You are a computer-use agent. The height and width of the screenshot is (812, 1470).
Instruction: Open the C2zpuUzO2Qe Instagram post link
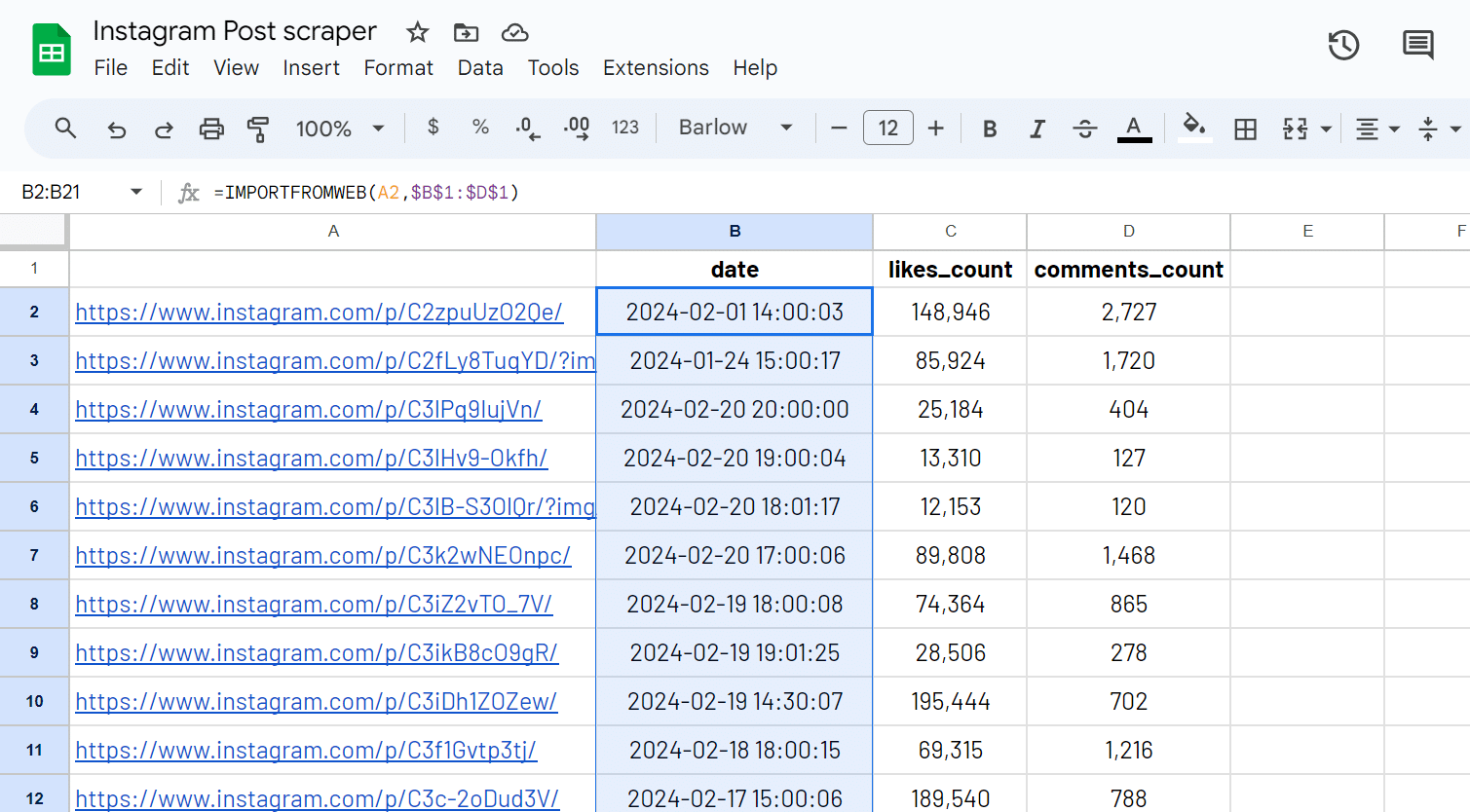click(319, 313)
